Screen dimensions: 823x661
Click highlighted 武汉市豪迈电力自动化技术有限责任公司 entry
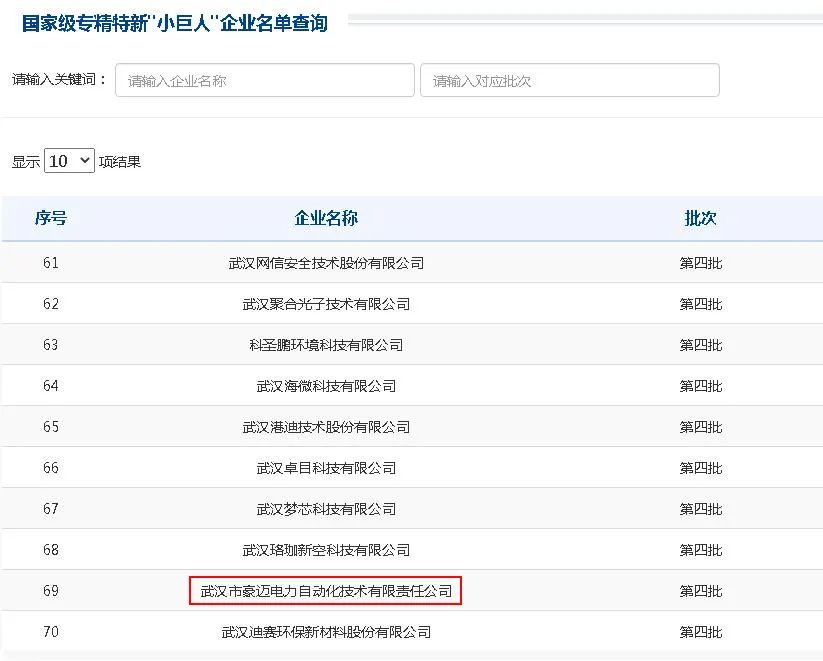(326, 591)
